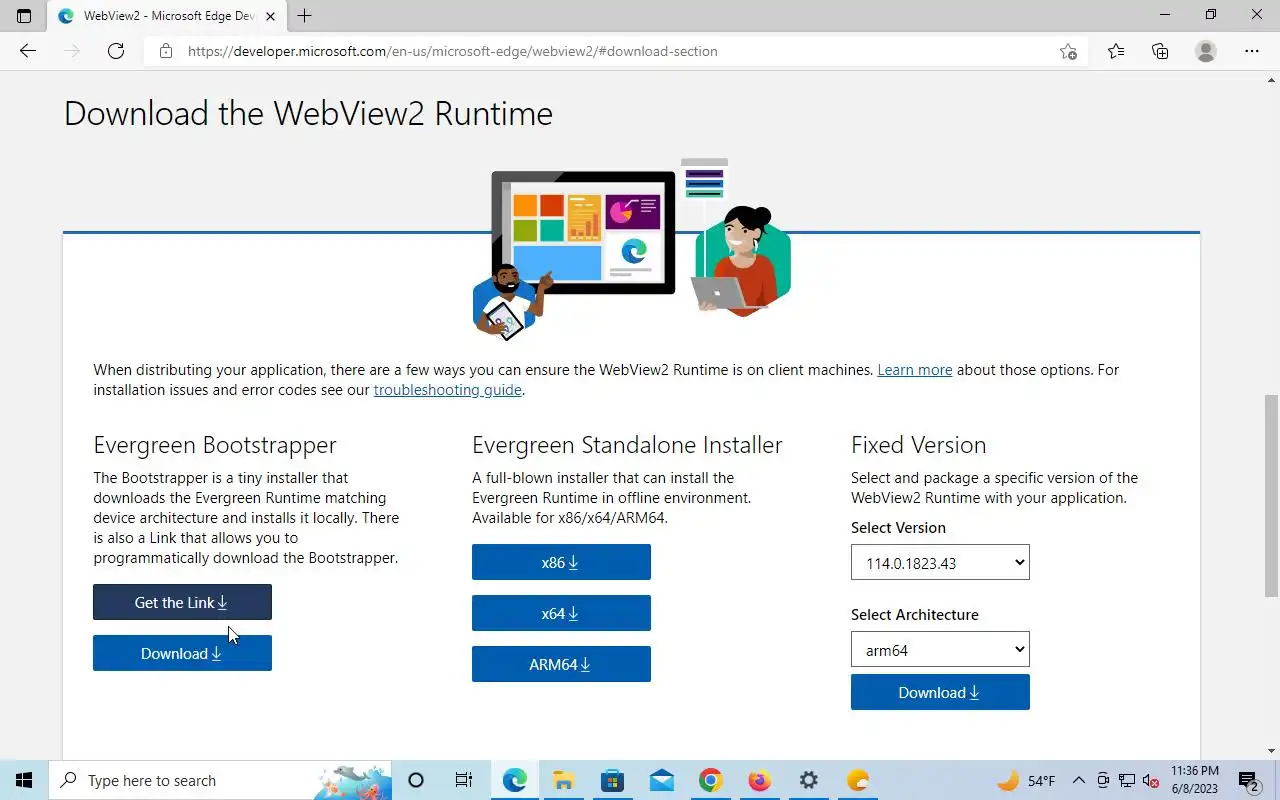Open Edge Canary icon on taskbar

coord(858,780)
